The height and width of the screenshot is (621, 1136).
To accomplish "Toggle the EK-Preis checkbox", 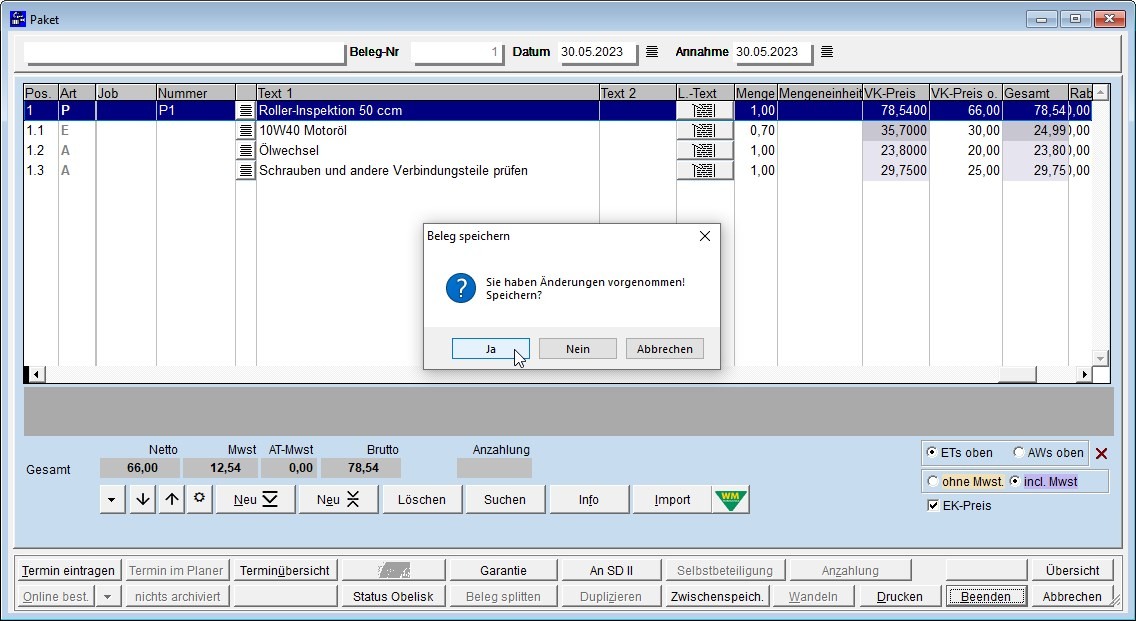I will click(x=933, y=506).
